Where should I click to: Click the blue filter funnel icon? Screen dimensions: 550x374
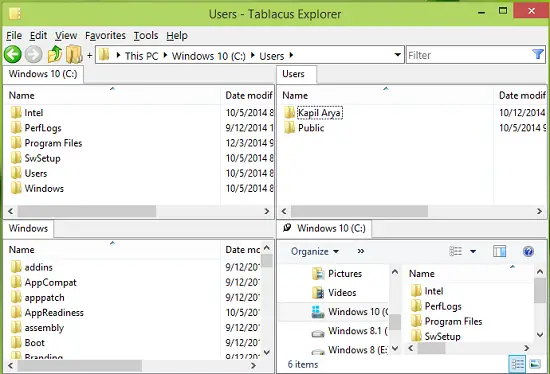pos(537,54)
